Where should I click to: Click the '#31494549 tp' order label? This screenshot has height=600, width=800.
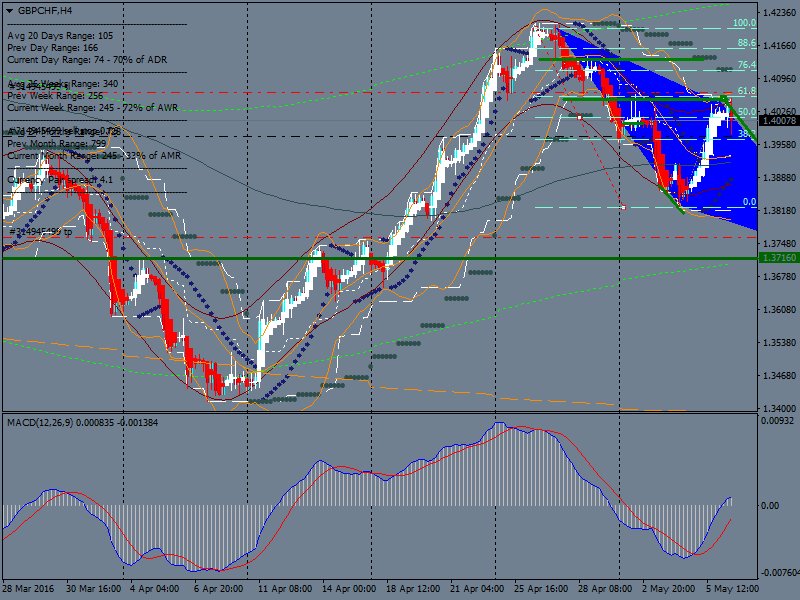(41, 232)
